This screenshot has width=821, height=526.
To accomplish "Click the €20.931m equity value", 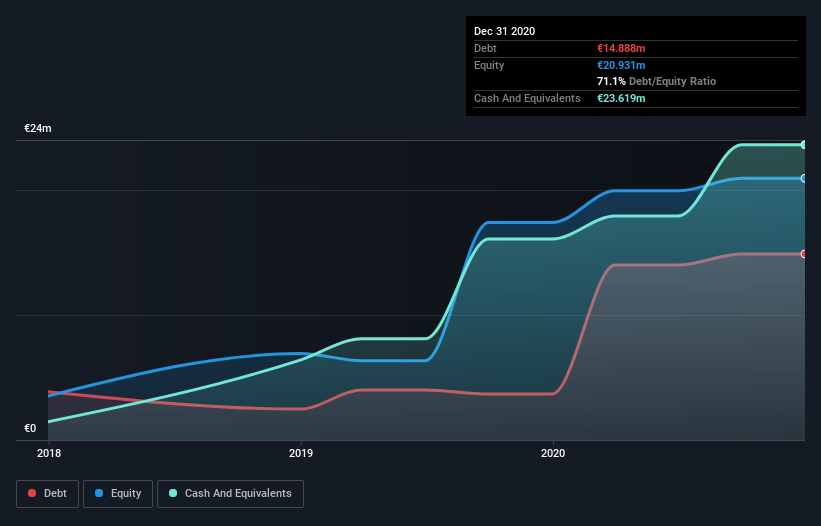I will coord(621,65).
